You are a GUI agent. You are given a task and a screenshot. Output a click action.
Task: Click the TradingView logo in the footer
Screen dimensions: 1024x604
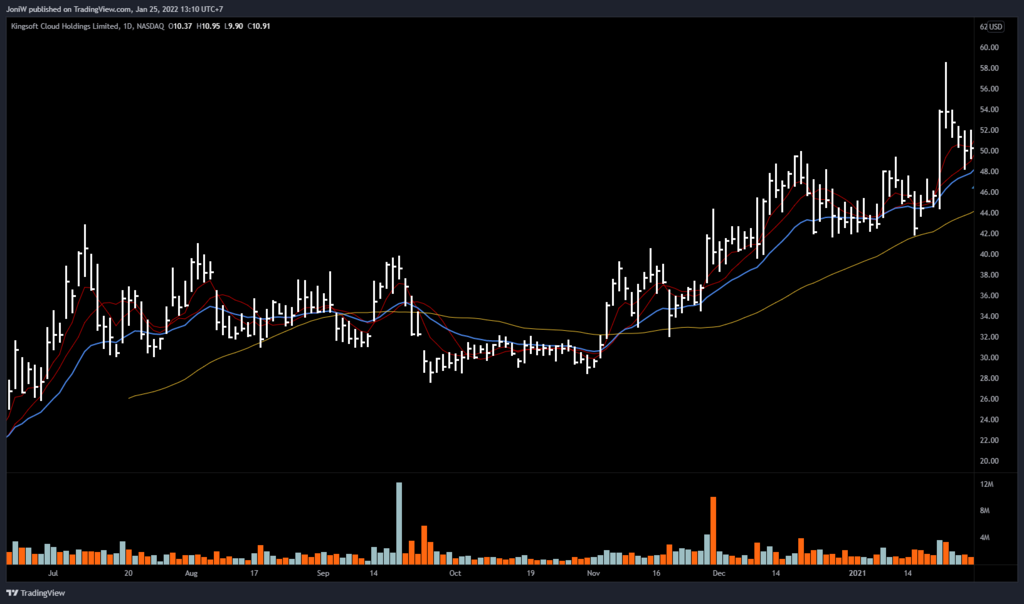click(x=36, y=592)
